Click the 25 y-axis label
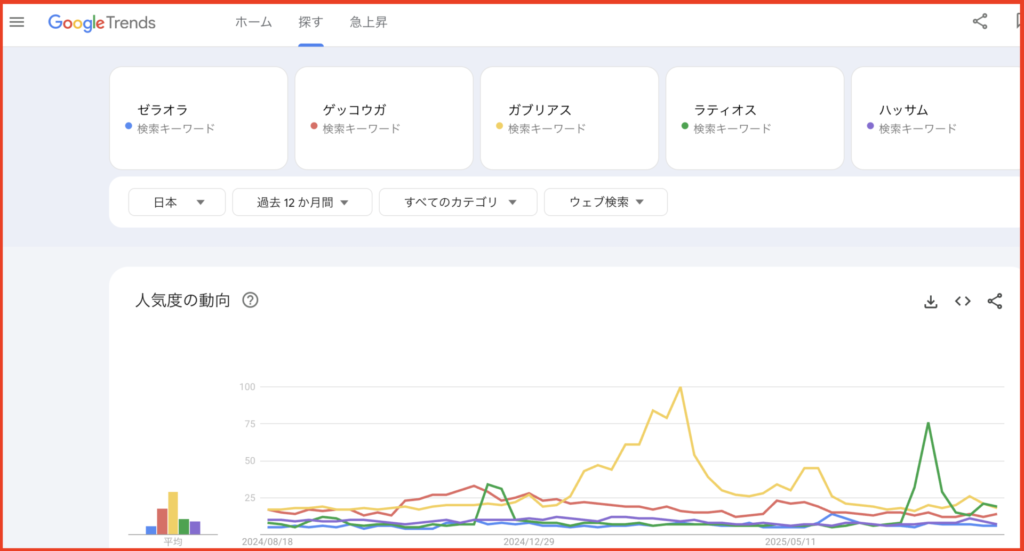 pos(250,497)
